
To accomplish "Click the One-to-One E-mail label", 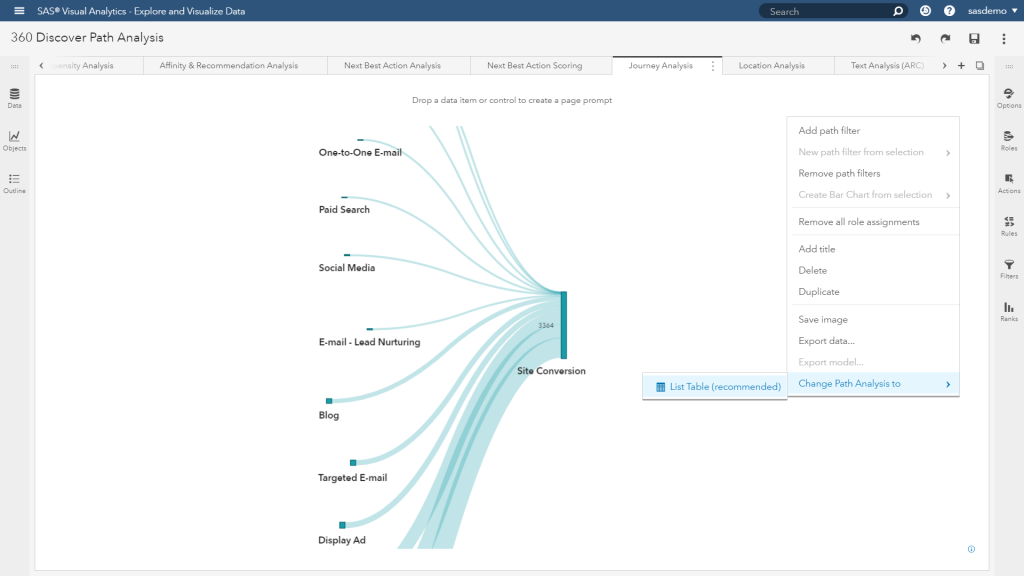I will [360, 153].
